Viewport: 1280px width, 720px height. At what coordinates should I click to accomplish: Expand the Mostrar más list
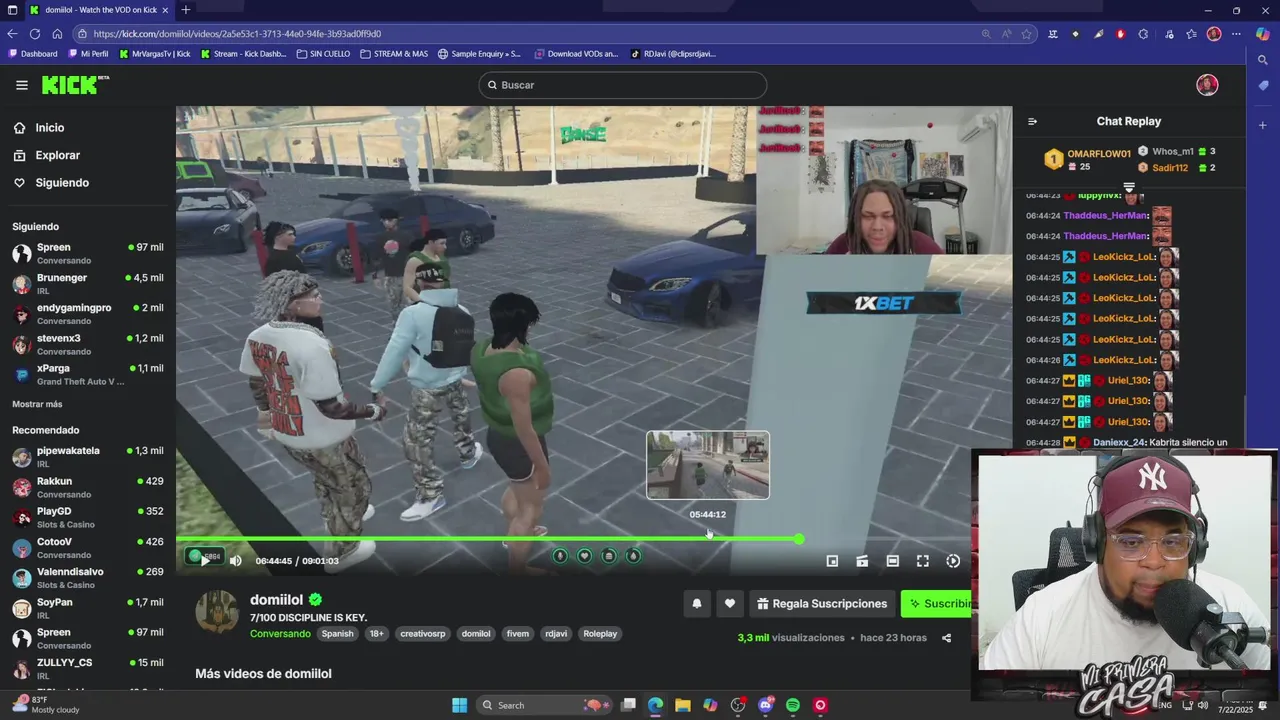(37, 404)
